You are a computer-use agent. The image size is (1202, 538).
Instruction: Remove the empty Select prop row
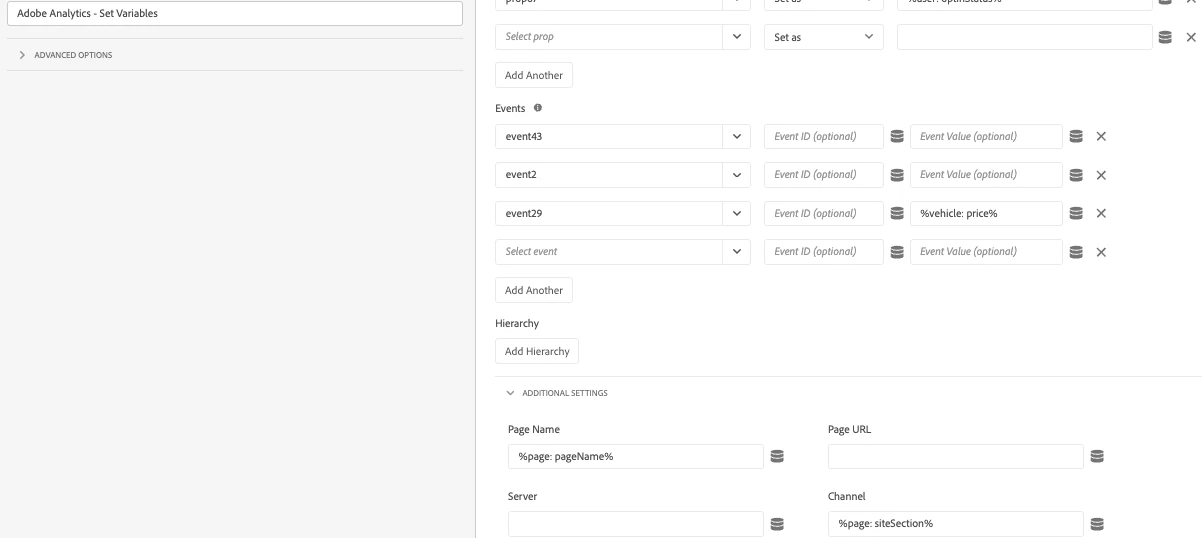click(x=1191, y=37)
